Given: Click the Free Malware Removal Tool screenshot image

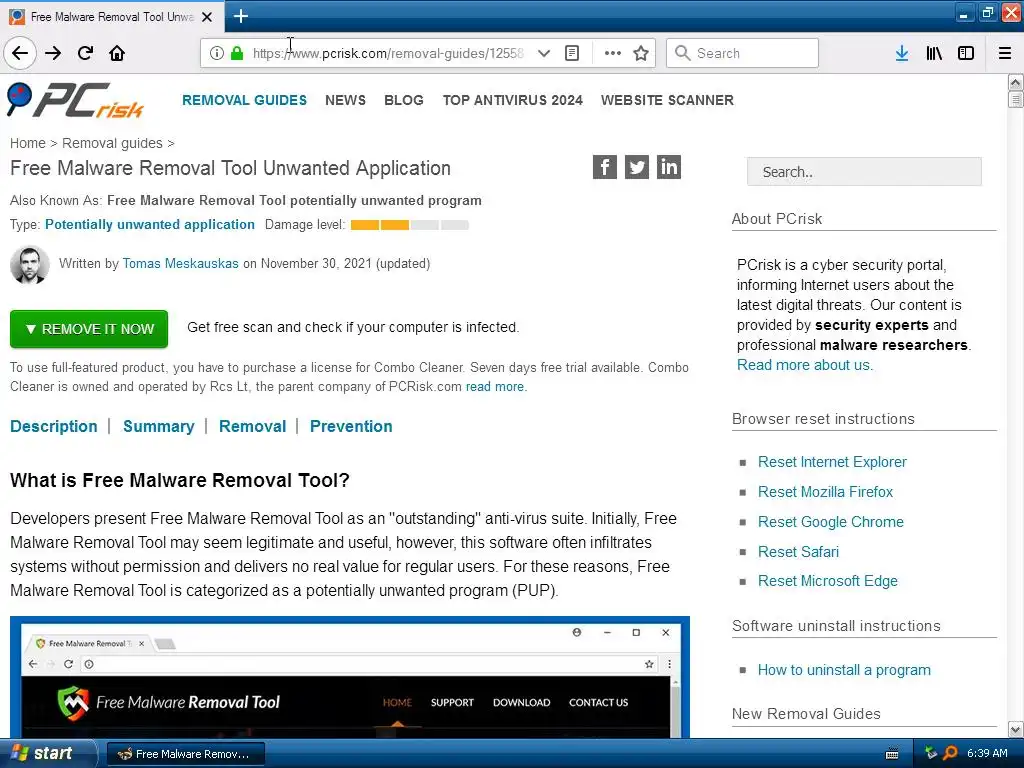Looking at the screenshot, I should coord(349,677).
